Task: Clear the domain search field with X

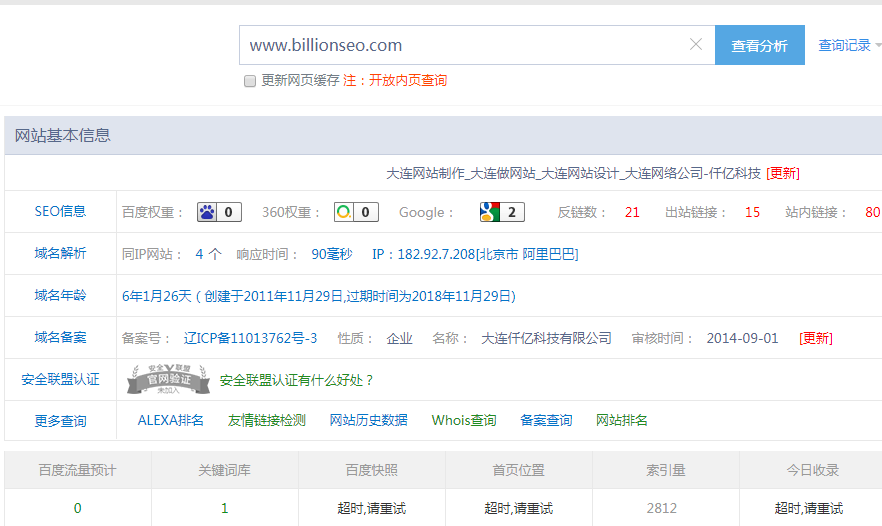Action: pos(696,45)
